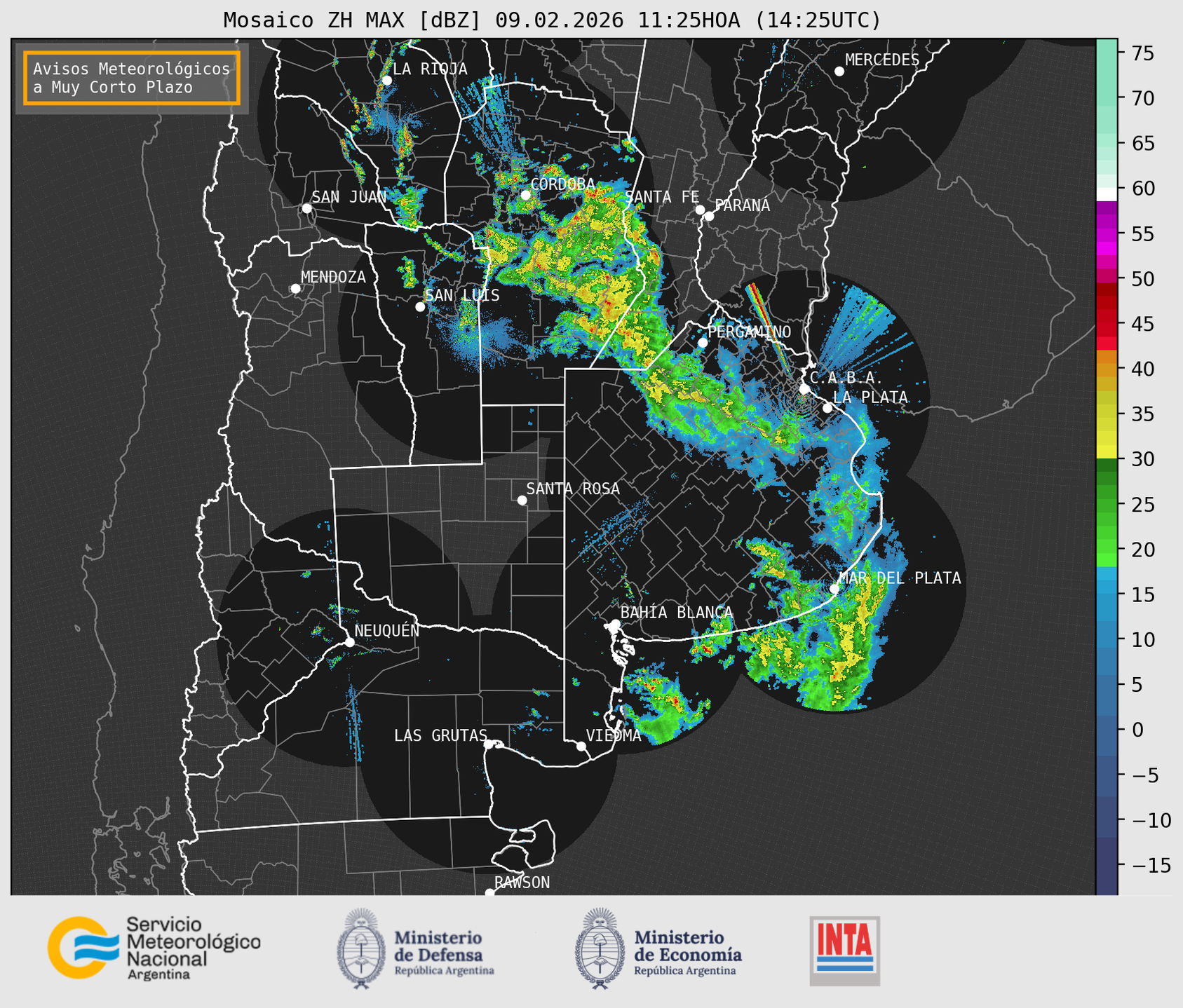Click the CORDOBA city marker dot

[525, 195]
